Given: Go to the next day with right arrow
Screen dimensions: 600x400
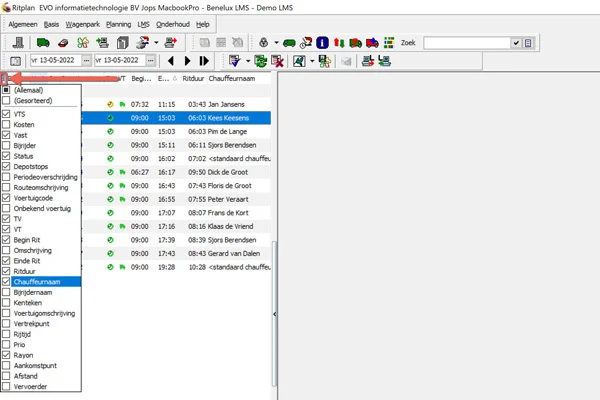Looking at the screenshot, I should pyautogui.click(x=187, y=61).
